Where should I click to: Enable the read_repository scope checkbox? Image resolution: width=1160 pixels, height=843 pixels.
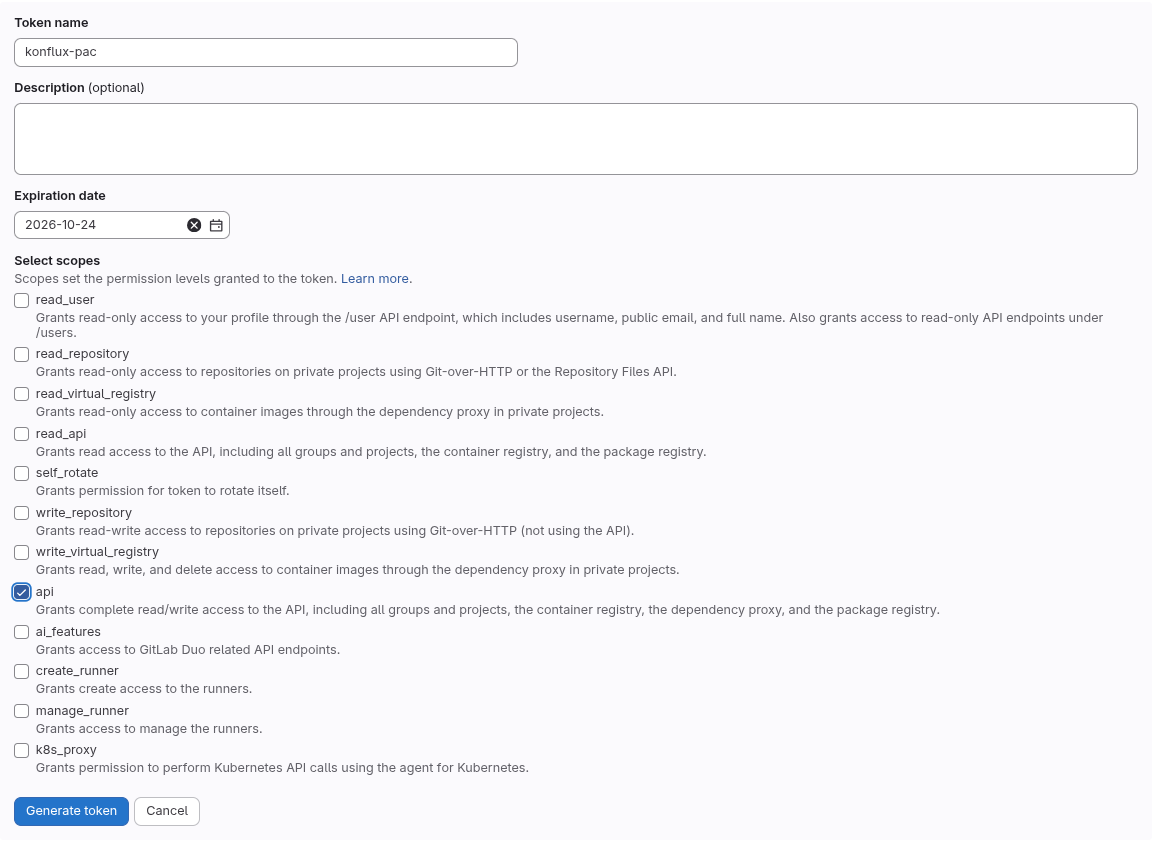tap(21, 355)
